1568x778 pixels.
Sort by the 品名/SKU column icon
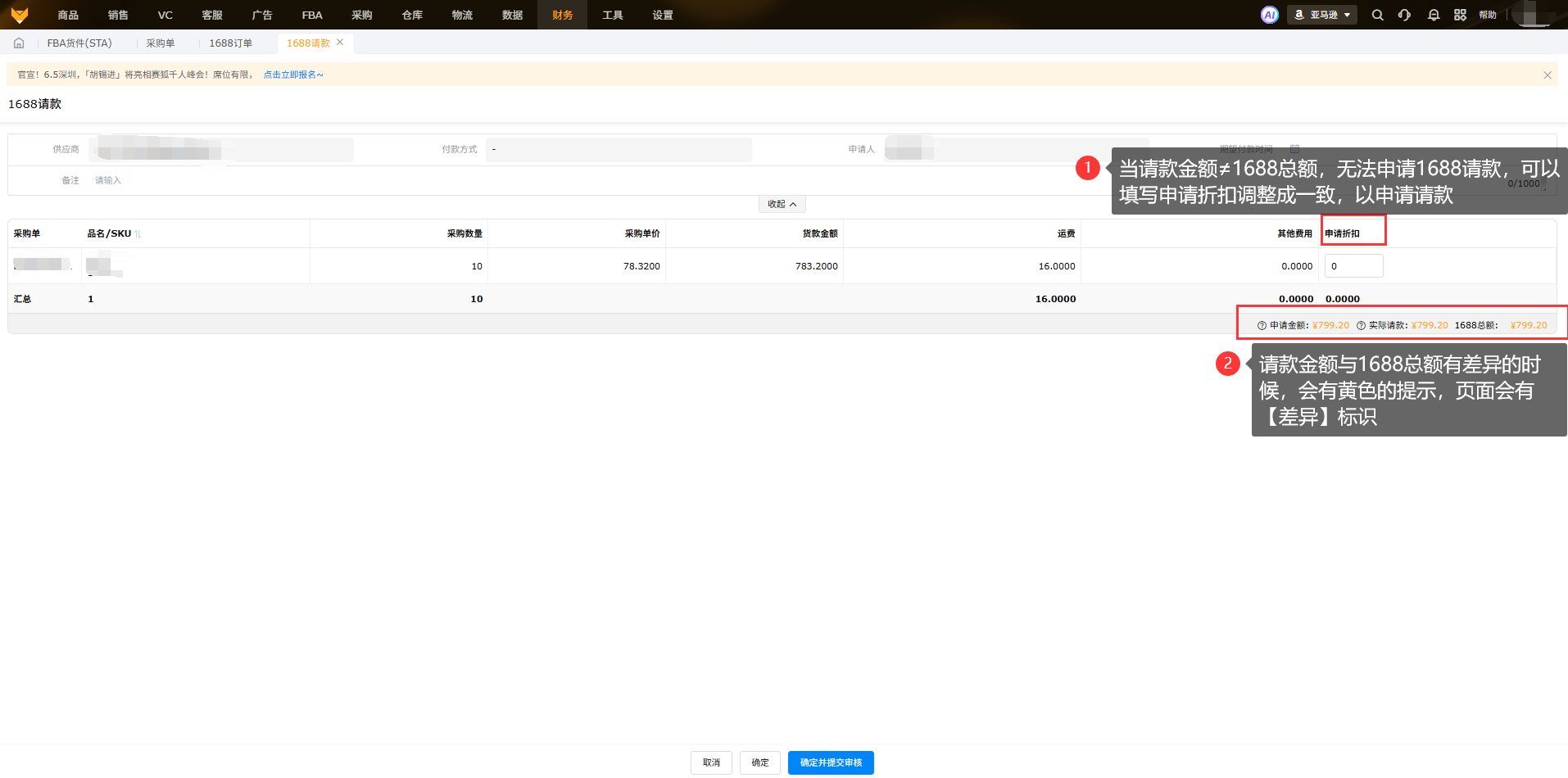pyautogui.click(x=138, y=234)
